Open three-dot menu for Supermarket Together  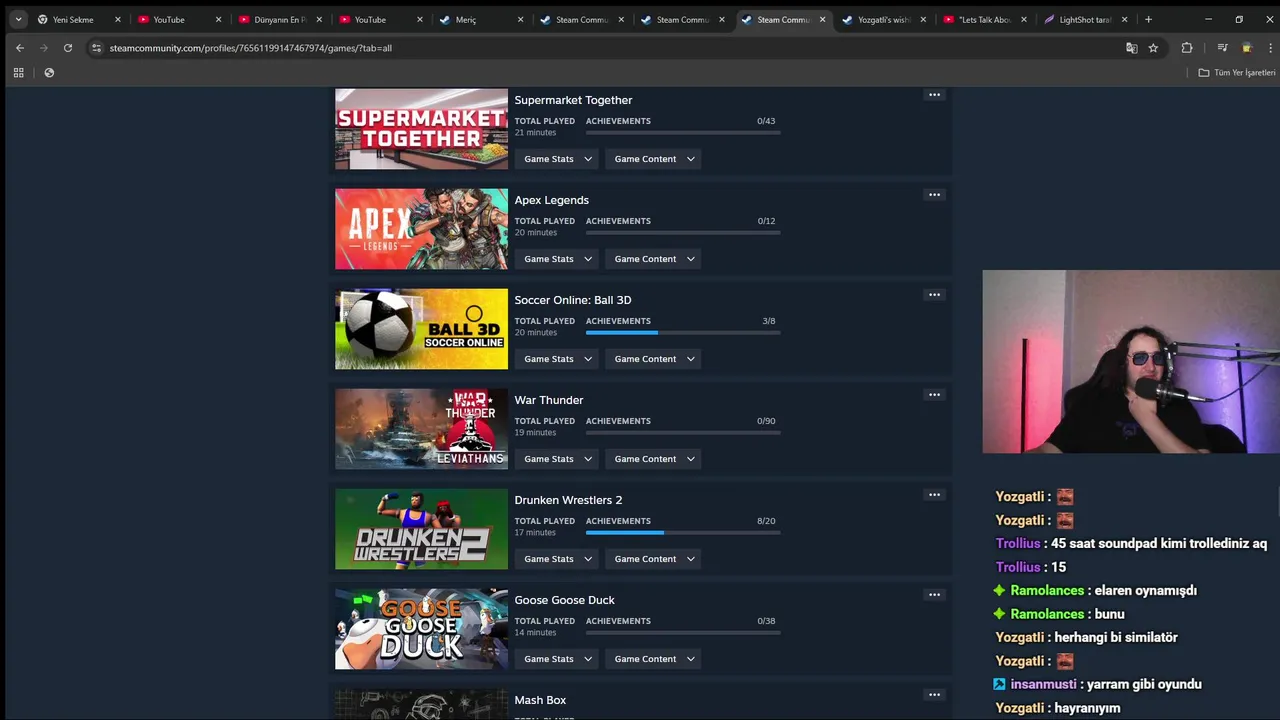click(934, 95)
